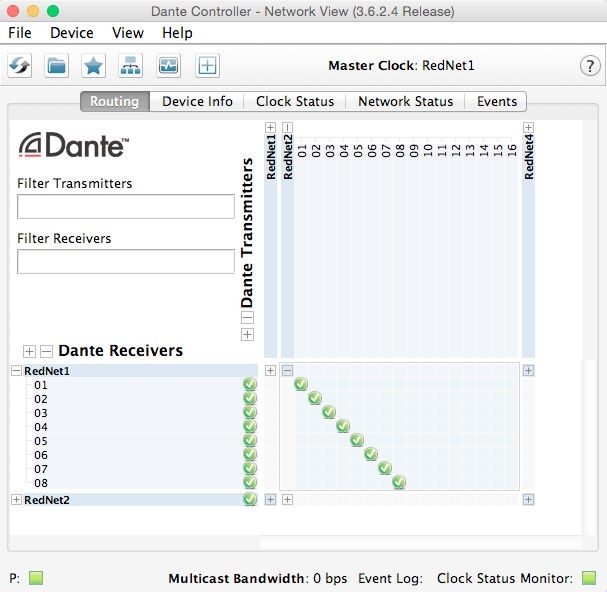Click the star favorites toolbar icon
This screenshot has height=592, width=607.
pos(93,66)
